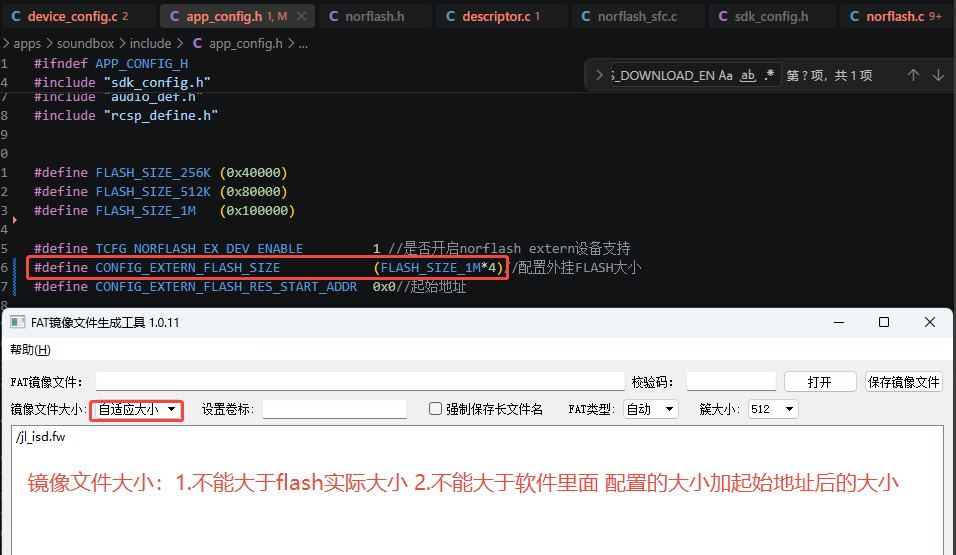Close the app_config.h tab
The height and width of the screenshot is (555, 956).
point(301,16)
